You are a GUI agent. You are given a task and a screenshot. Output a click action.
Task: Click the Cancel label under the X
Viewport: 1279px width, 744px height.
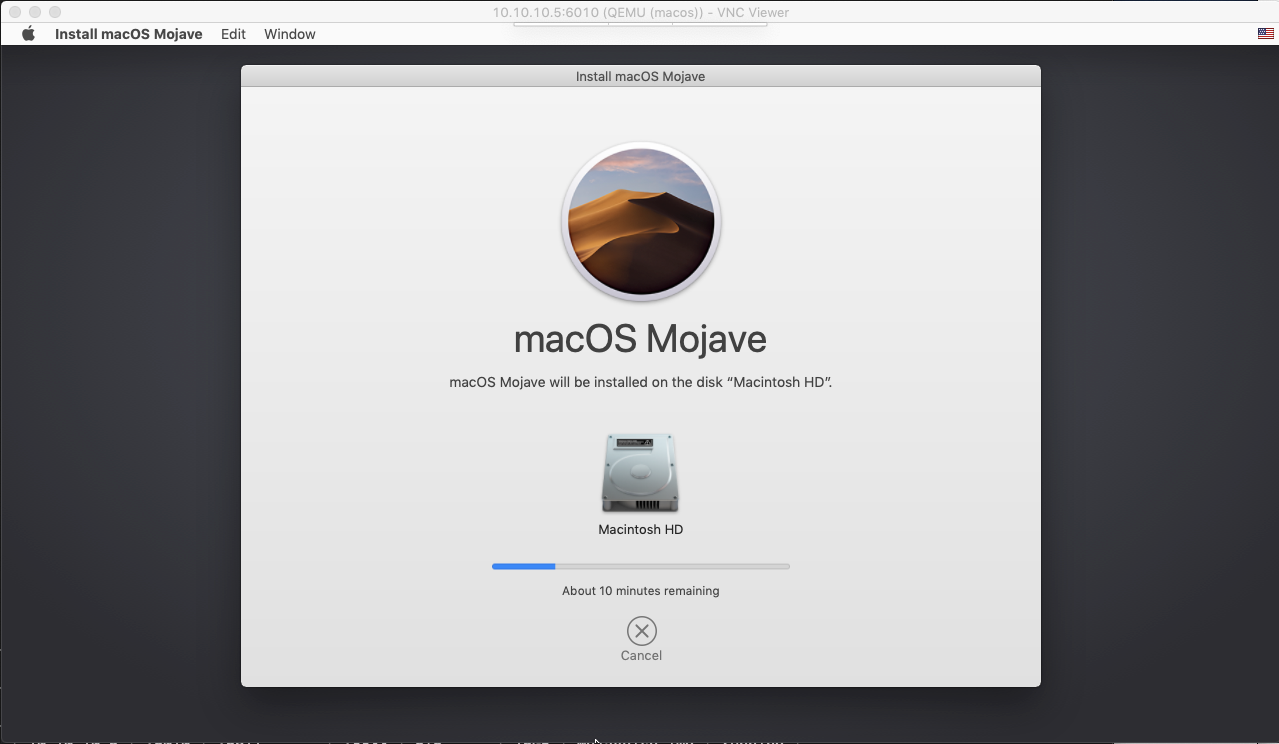[x=641, y=656]
